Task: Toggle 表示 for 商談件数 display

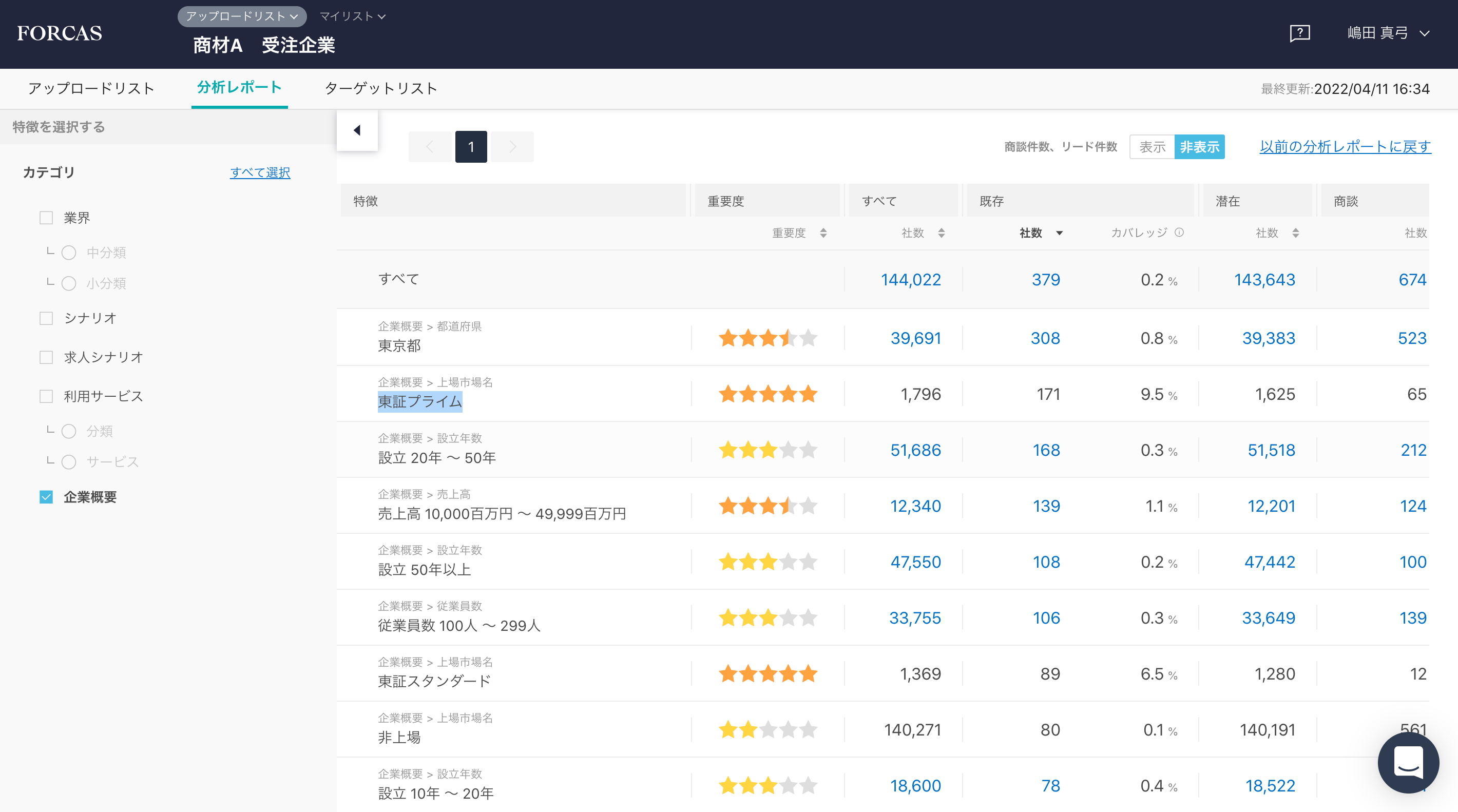Action: [1152, 147]
